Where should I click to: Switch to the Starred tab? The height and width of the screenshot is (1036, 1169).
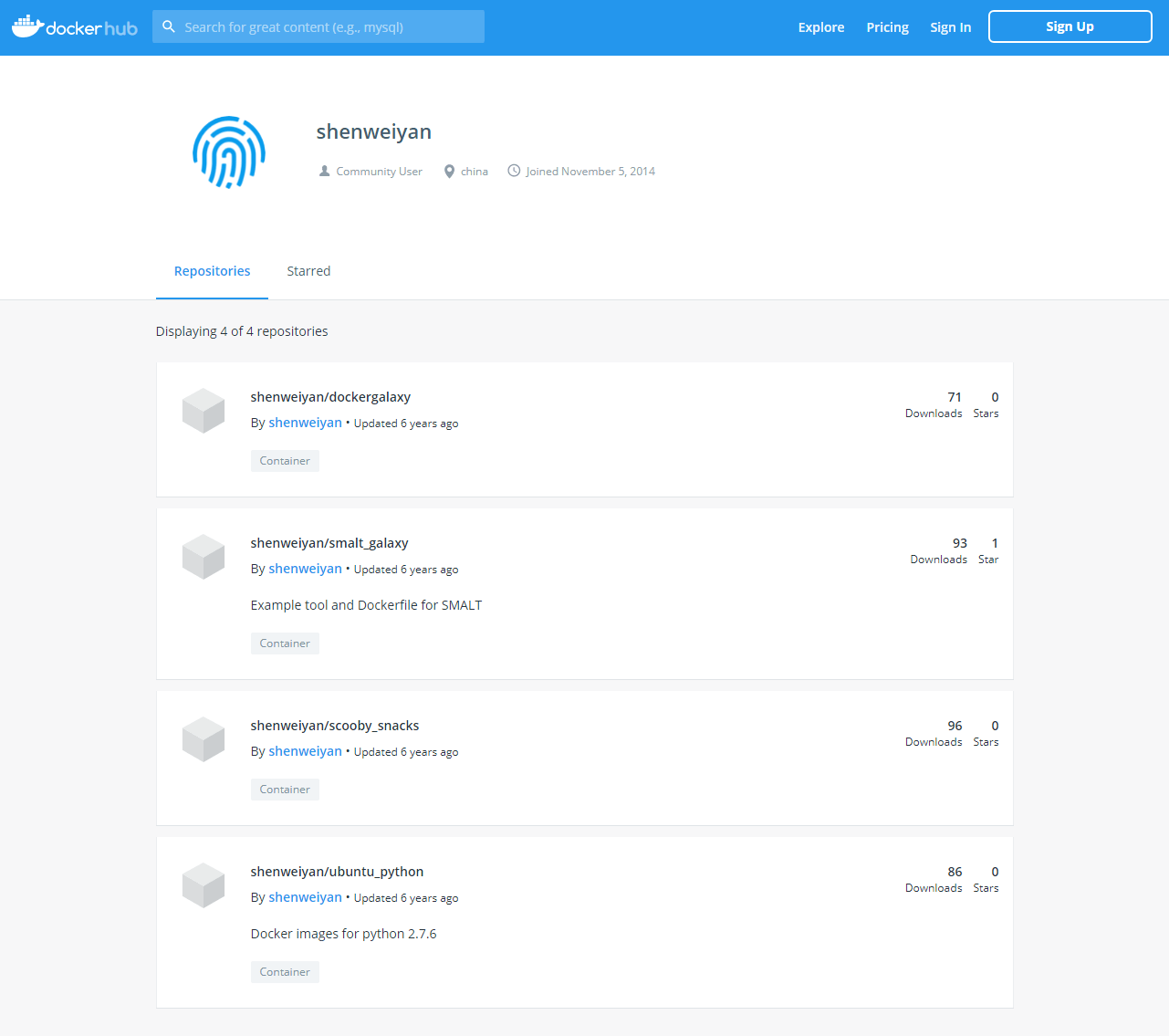pyautogui.click(x=308, y=271)
